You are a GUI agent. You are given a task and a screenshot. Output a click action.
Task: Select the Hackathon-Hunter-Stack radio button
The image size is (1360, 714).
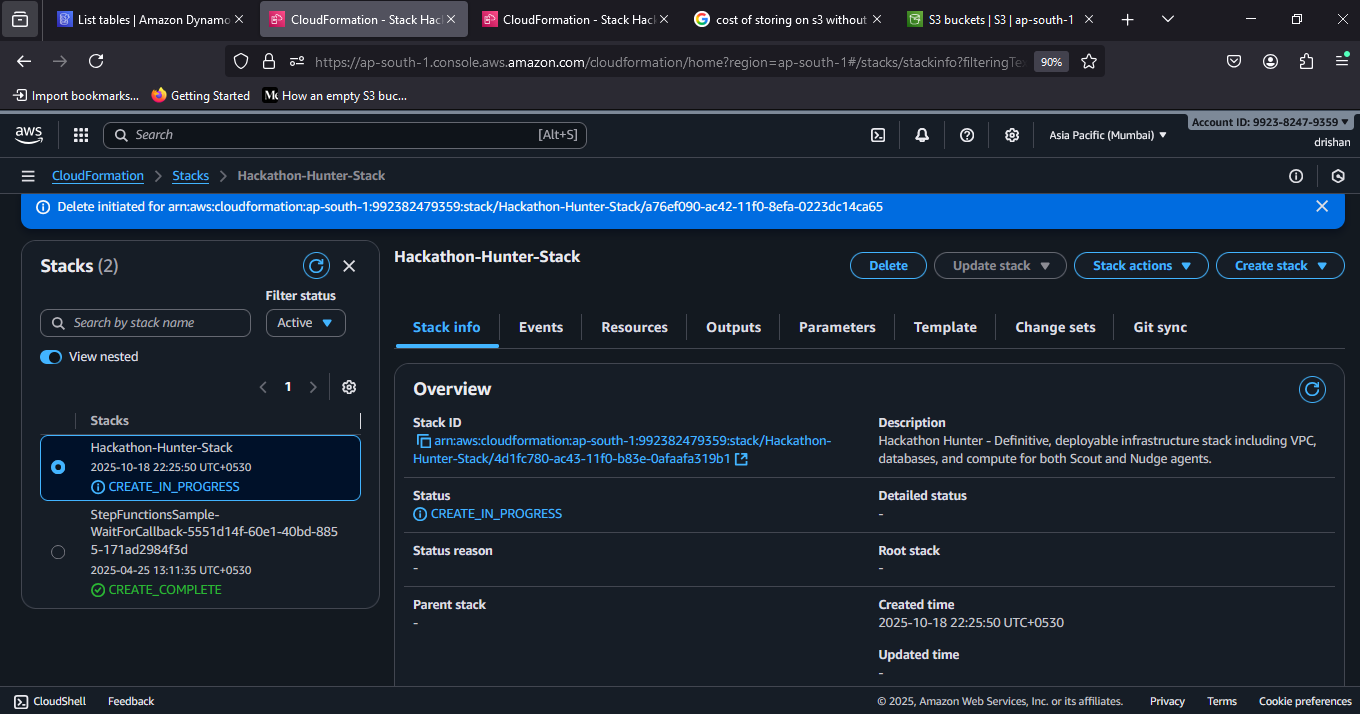click(x=58, y=467)
